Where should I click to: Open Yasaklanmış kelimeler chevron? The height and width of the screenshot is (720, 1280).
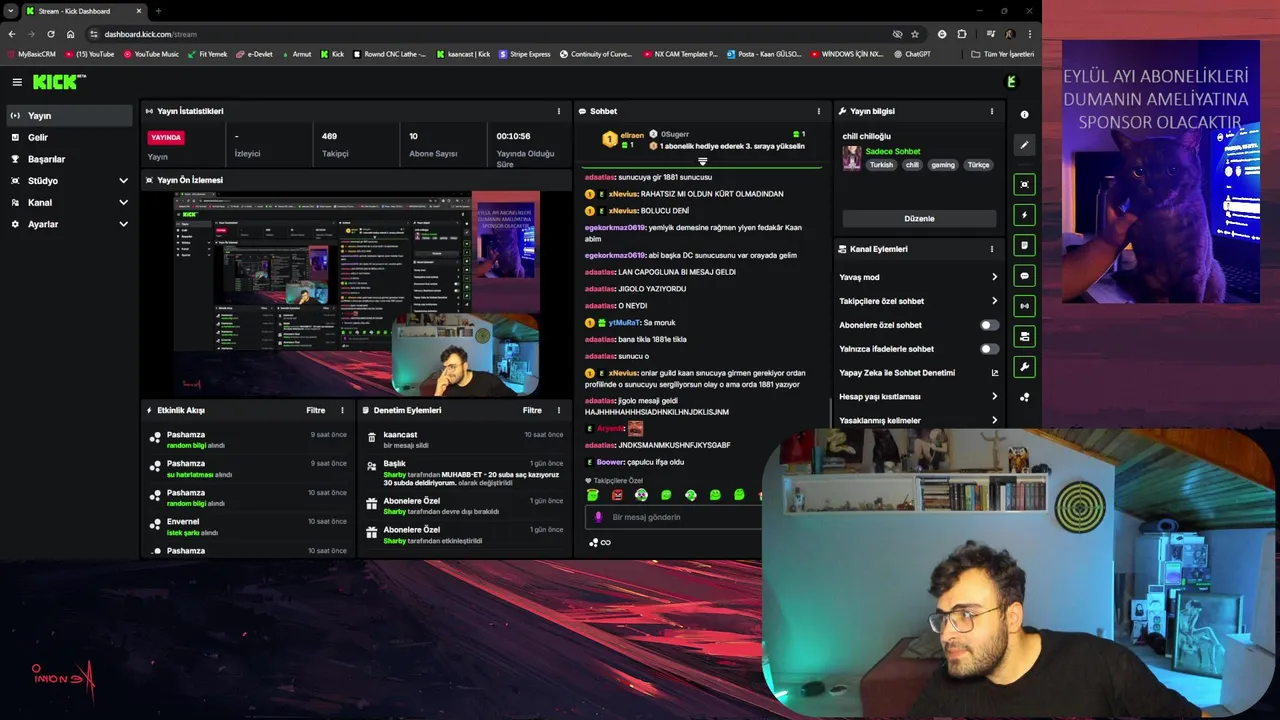(x=994, y=420)
